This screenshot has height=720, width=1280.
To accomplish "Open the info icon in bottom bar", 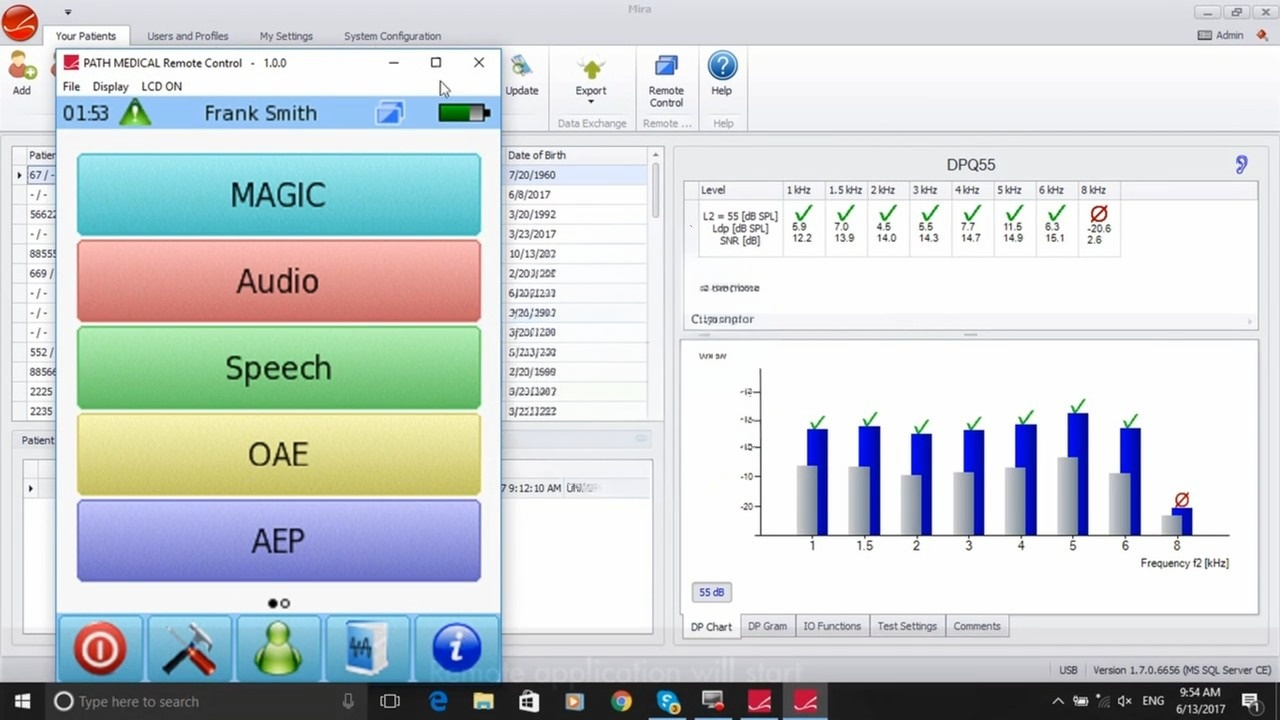I will 456,648.
